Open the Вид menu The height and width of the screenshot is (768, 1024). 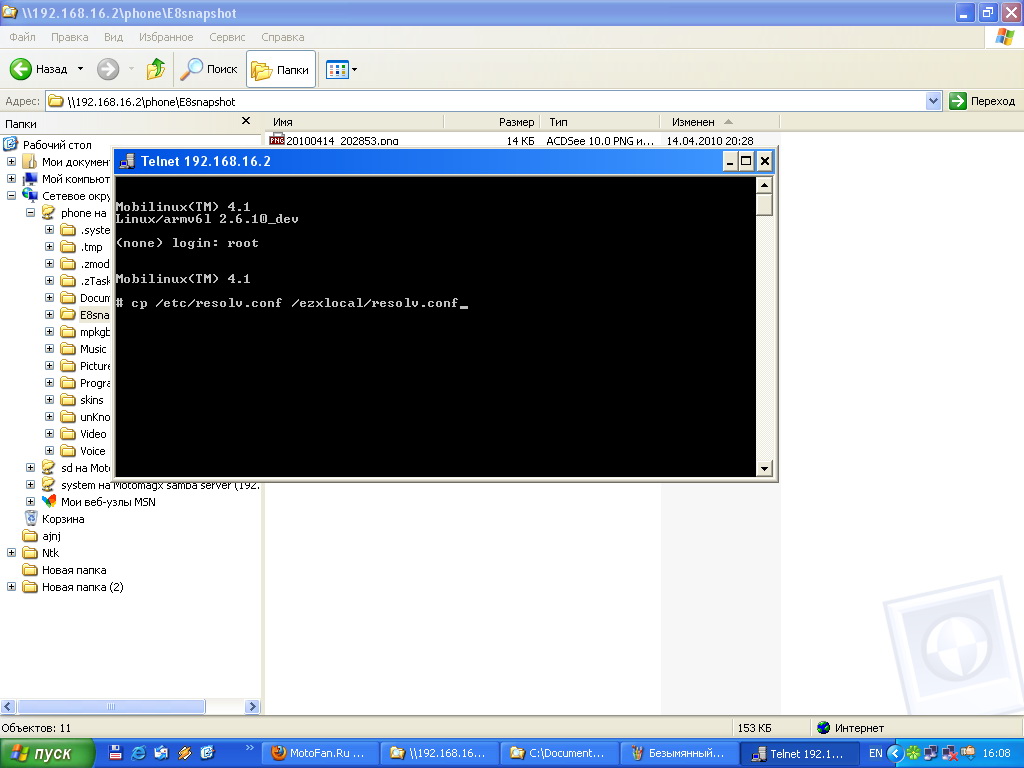(x=113, y=37)
